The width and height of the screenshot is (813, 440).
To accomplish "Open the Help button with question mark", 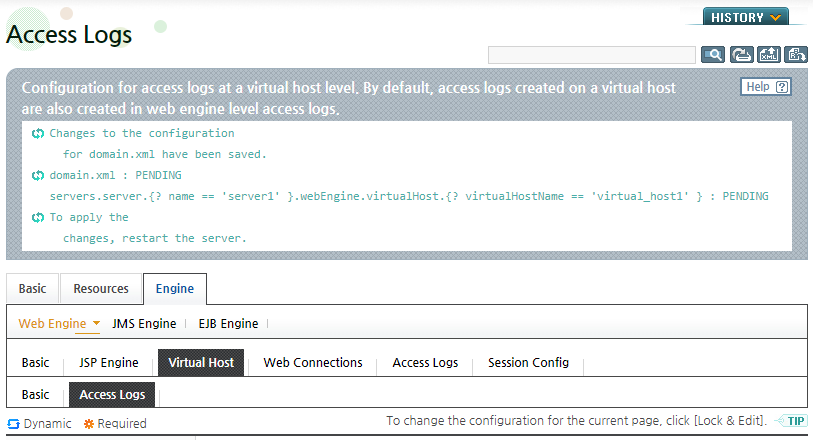I will pyautogui.click(x=766, y=87).
